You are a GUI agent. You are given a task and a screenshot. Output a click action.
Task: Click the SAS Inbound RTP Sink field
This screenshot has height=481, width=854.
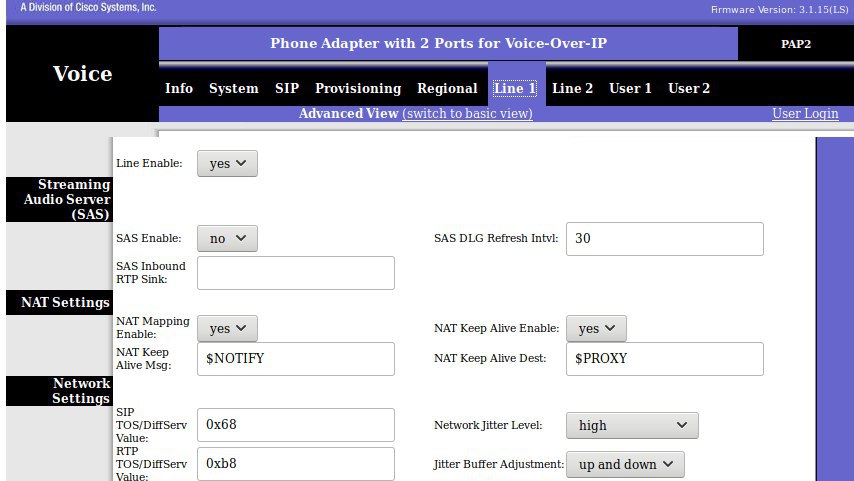point(296,273)
